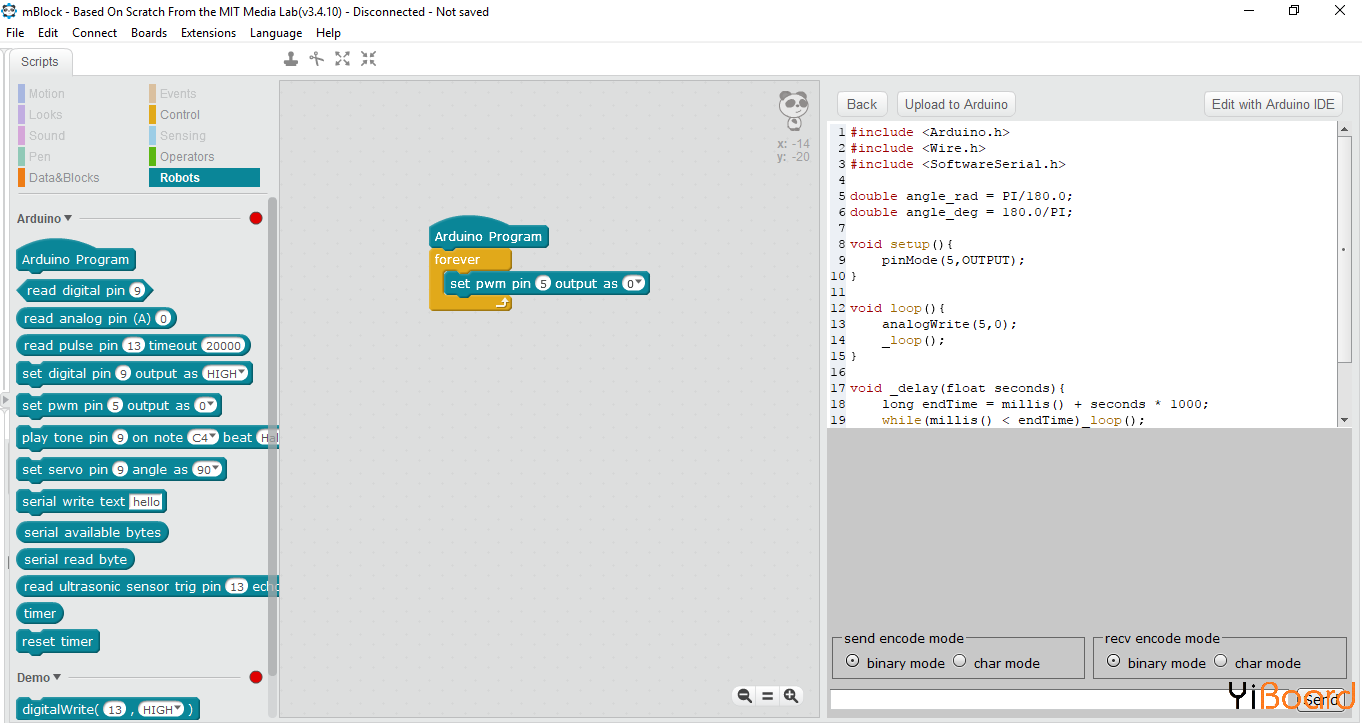
Task: Switch to the Scripts tab
Action: coord(40,62)
